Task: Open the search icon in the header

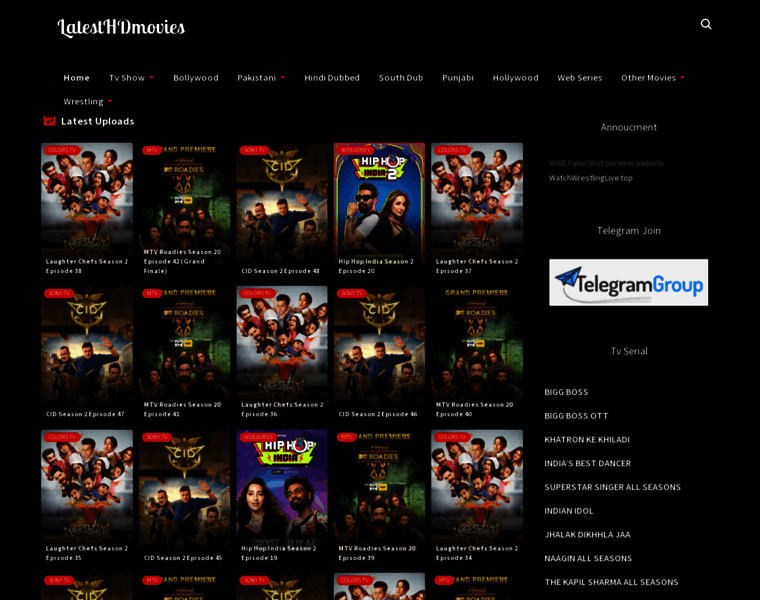Action: tap(706, 24)
